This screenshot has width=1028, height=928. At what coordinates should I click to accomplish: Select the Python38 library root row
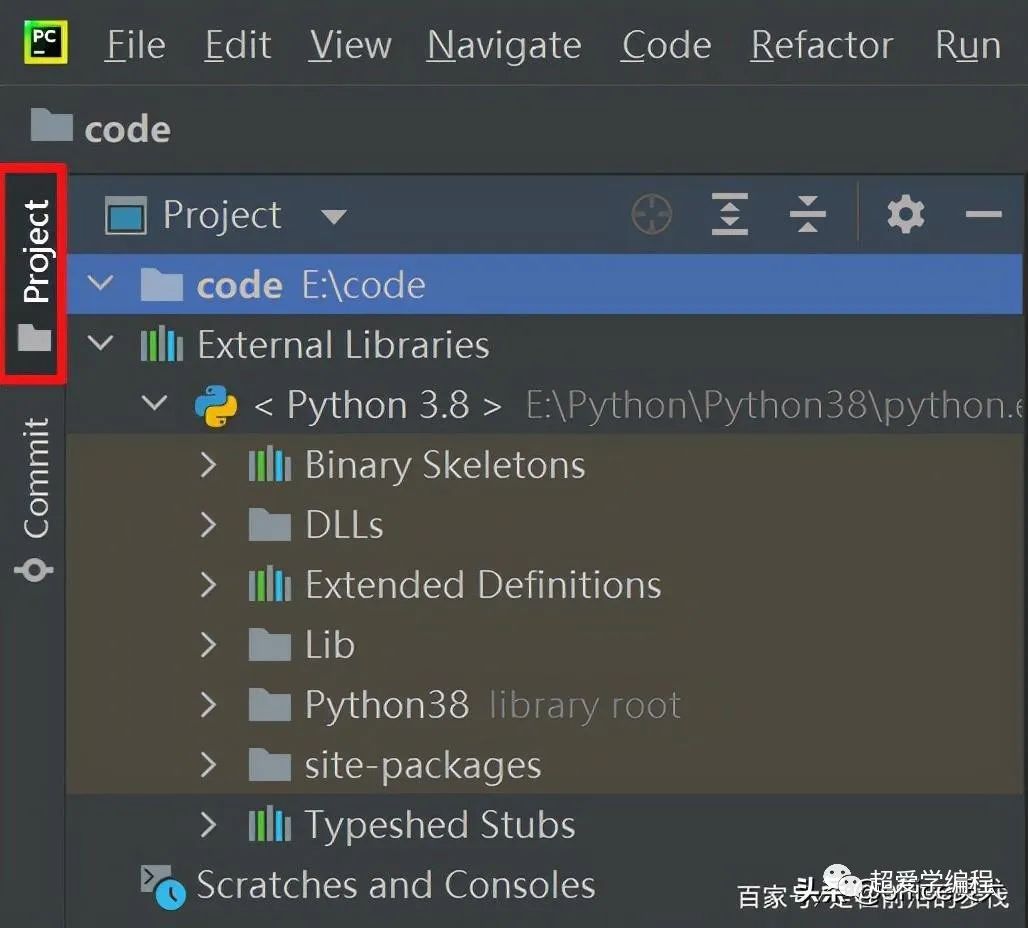click(544, 704)
